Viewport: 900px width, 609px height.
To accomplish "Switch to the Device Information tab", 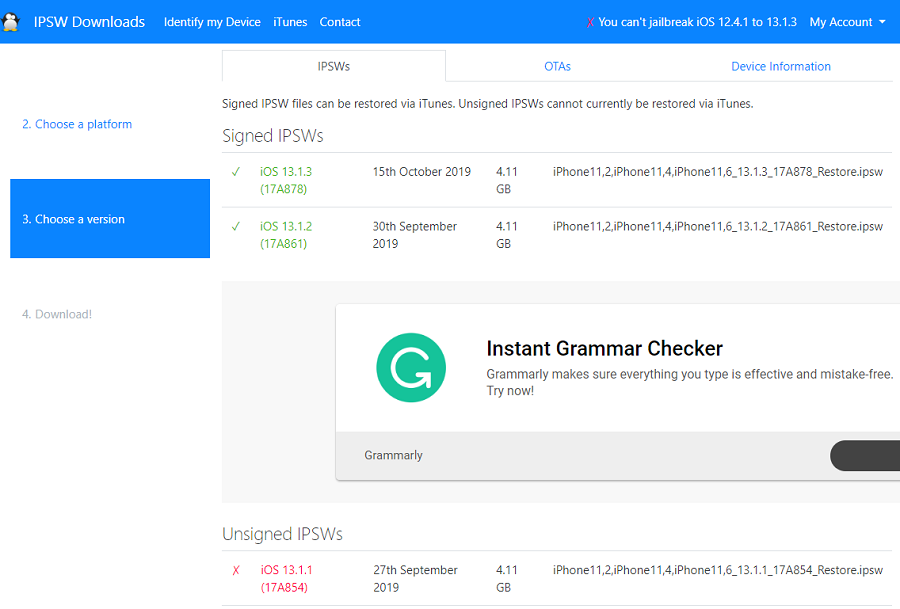I will (781, 66).
